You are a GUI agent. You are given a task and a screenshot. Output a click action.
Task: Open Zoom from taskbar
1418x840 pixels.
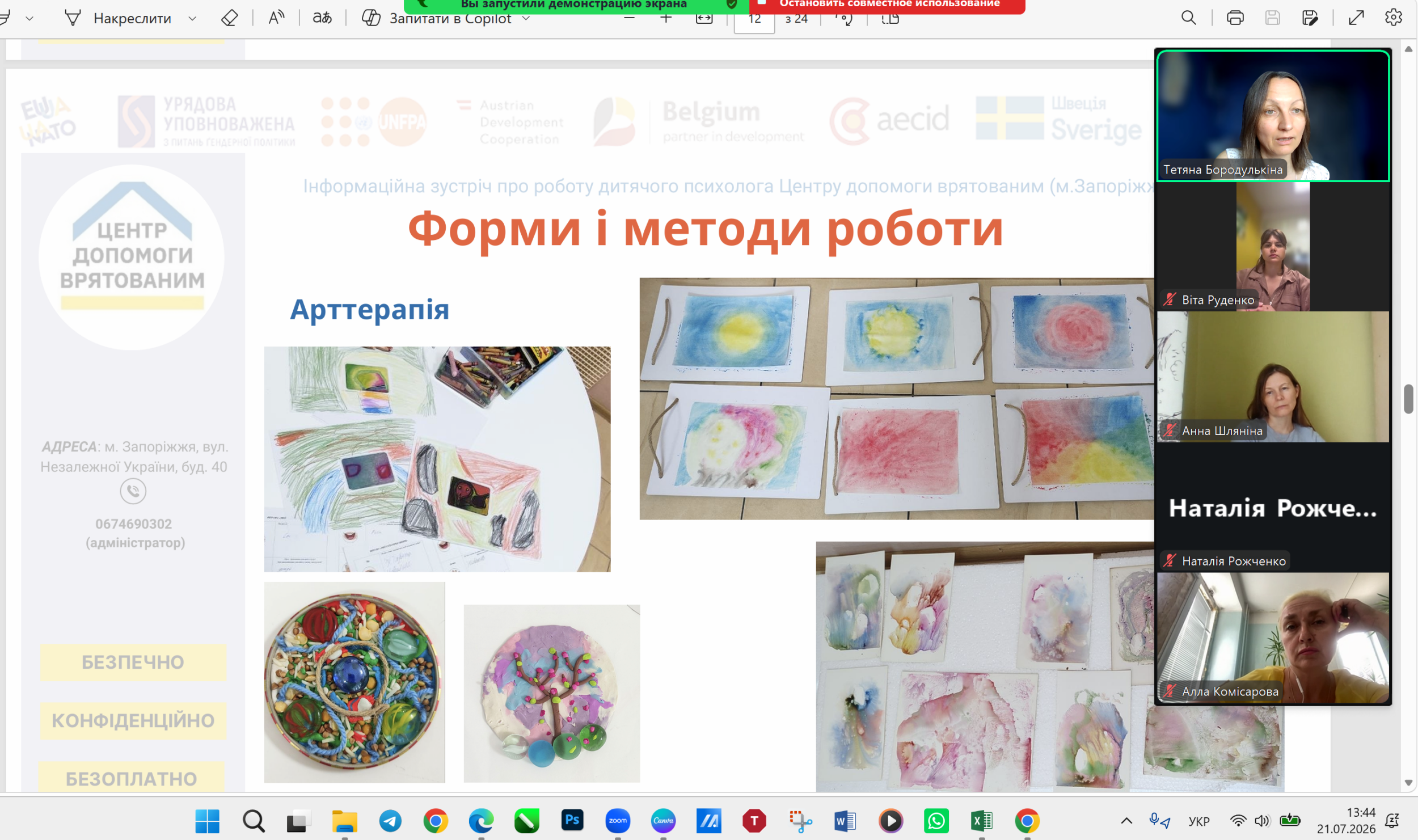click(x=618, y=821)
